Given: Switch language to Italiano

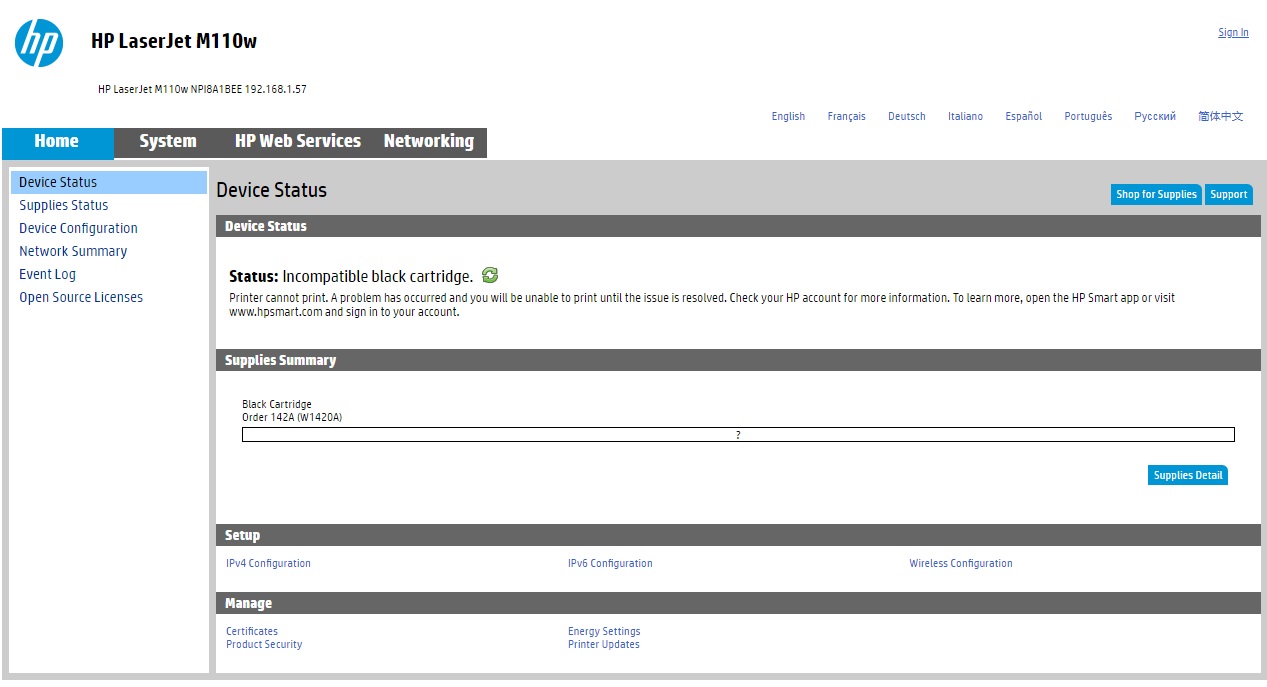Looking at the screenshot, I should point(965,116).
